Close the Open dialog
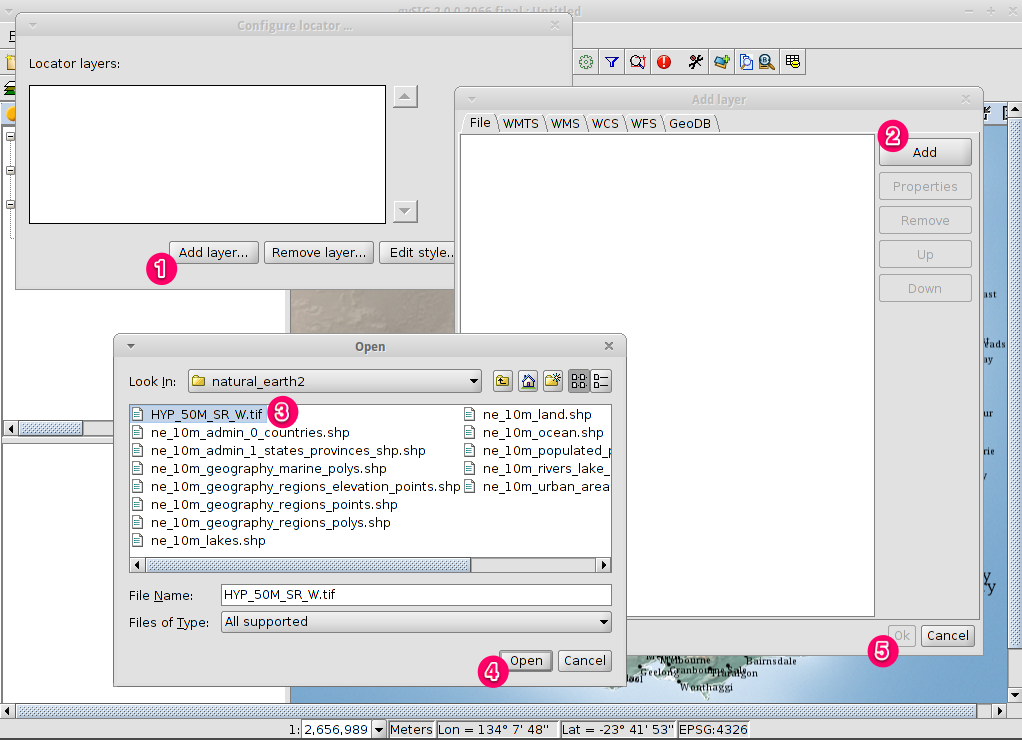The height and width of the screenshot is (740, 1022). [x=609, y=346]
